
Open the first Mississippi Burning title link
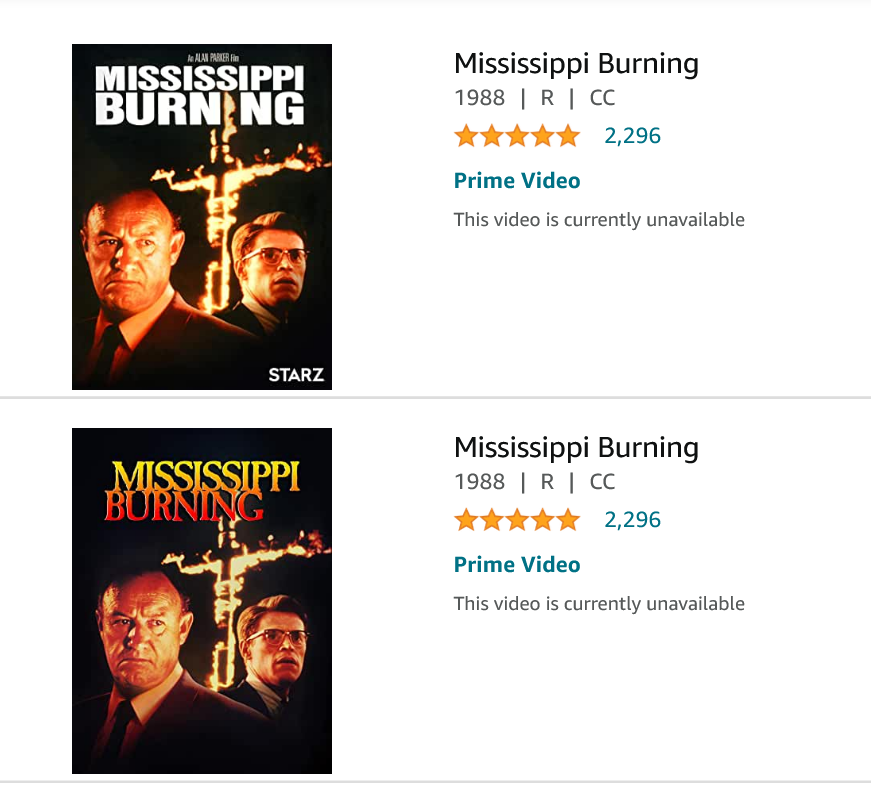[x=576, y=64]
